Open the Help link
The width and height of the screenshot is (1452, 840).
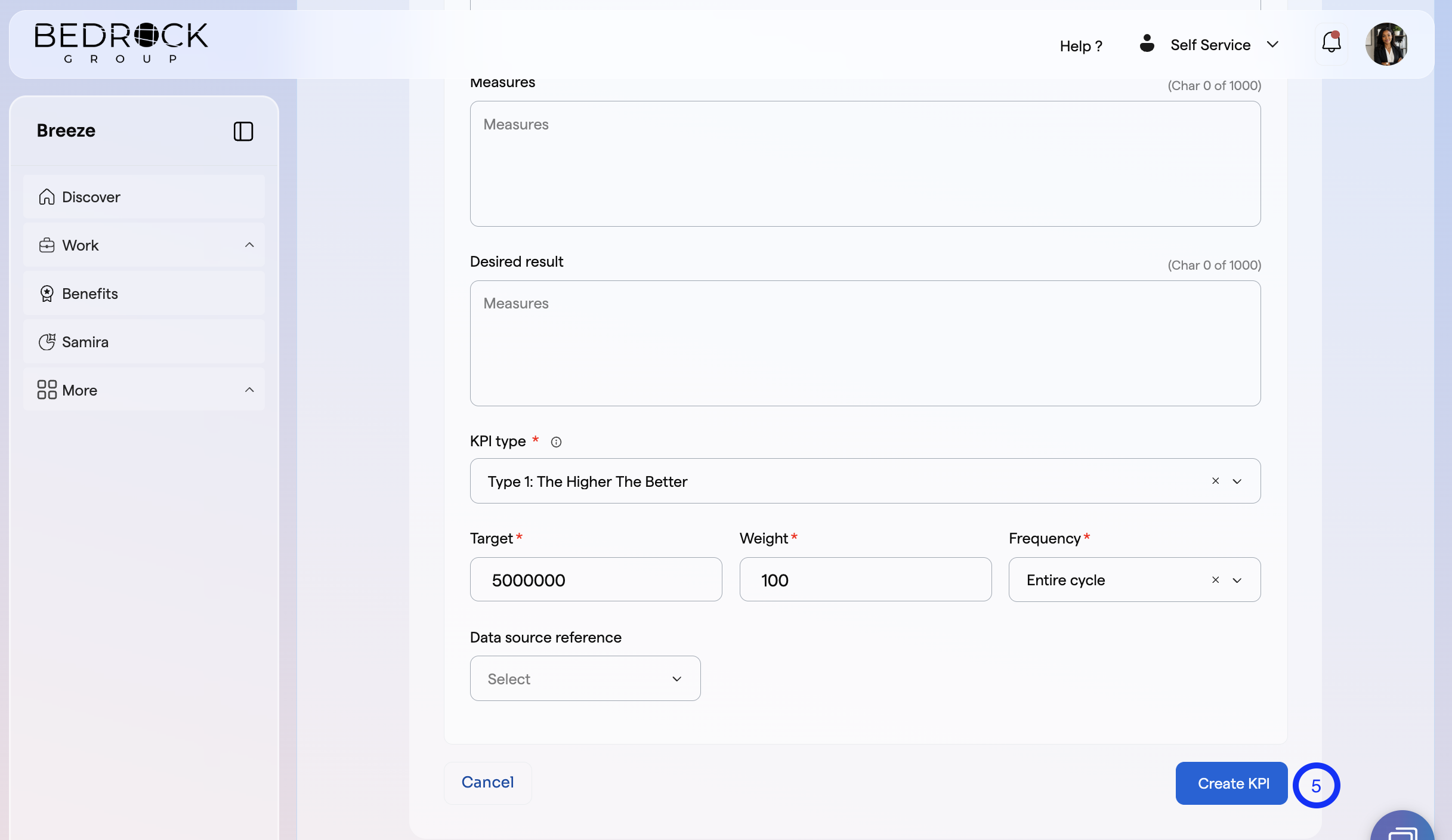[1081, 46]
